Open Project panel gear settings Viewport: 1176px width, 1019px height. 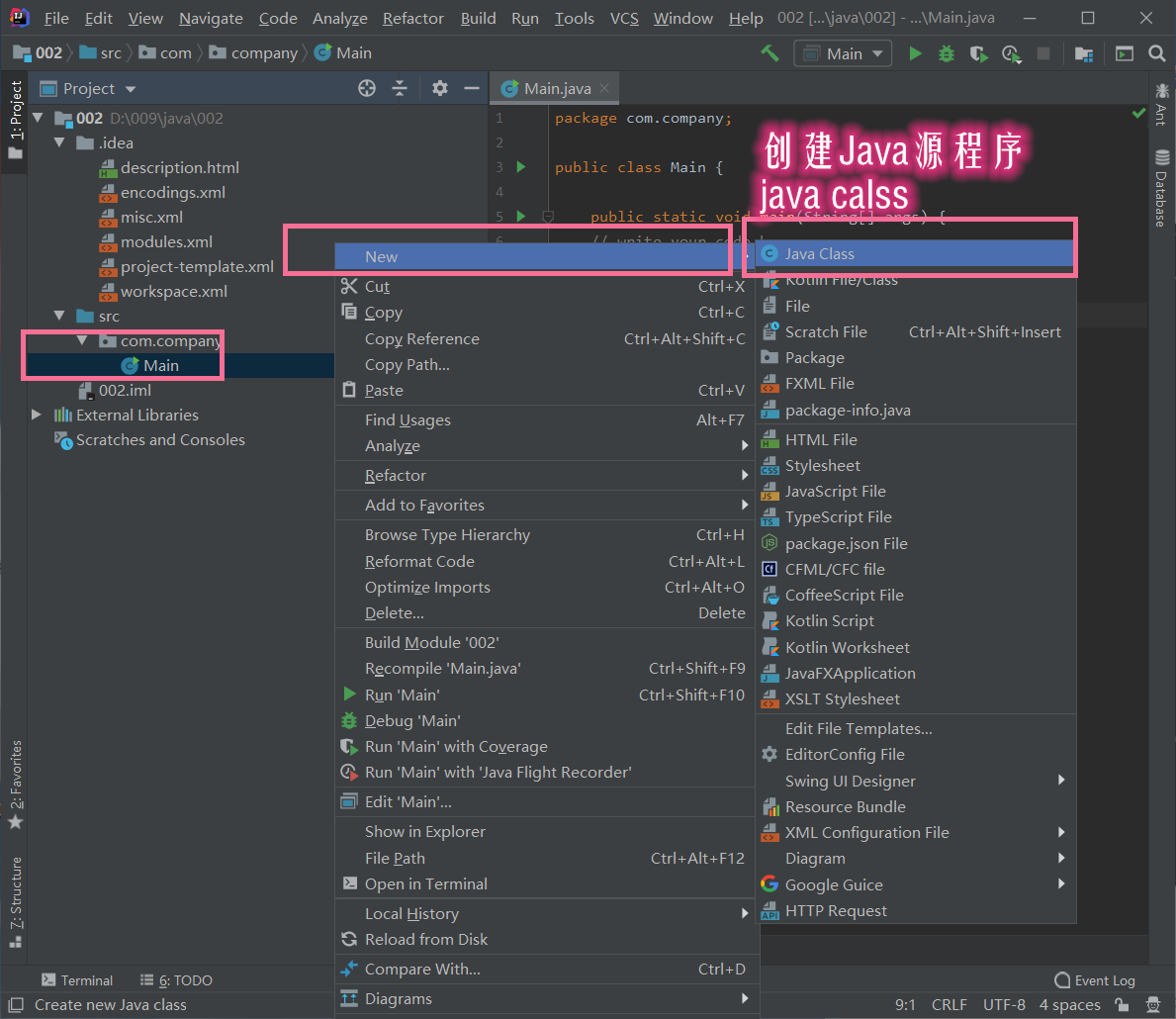tap(440, 88)
